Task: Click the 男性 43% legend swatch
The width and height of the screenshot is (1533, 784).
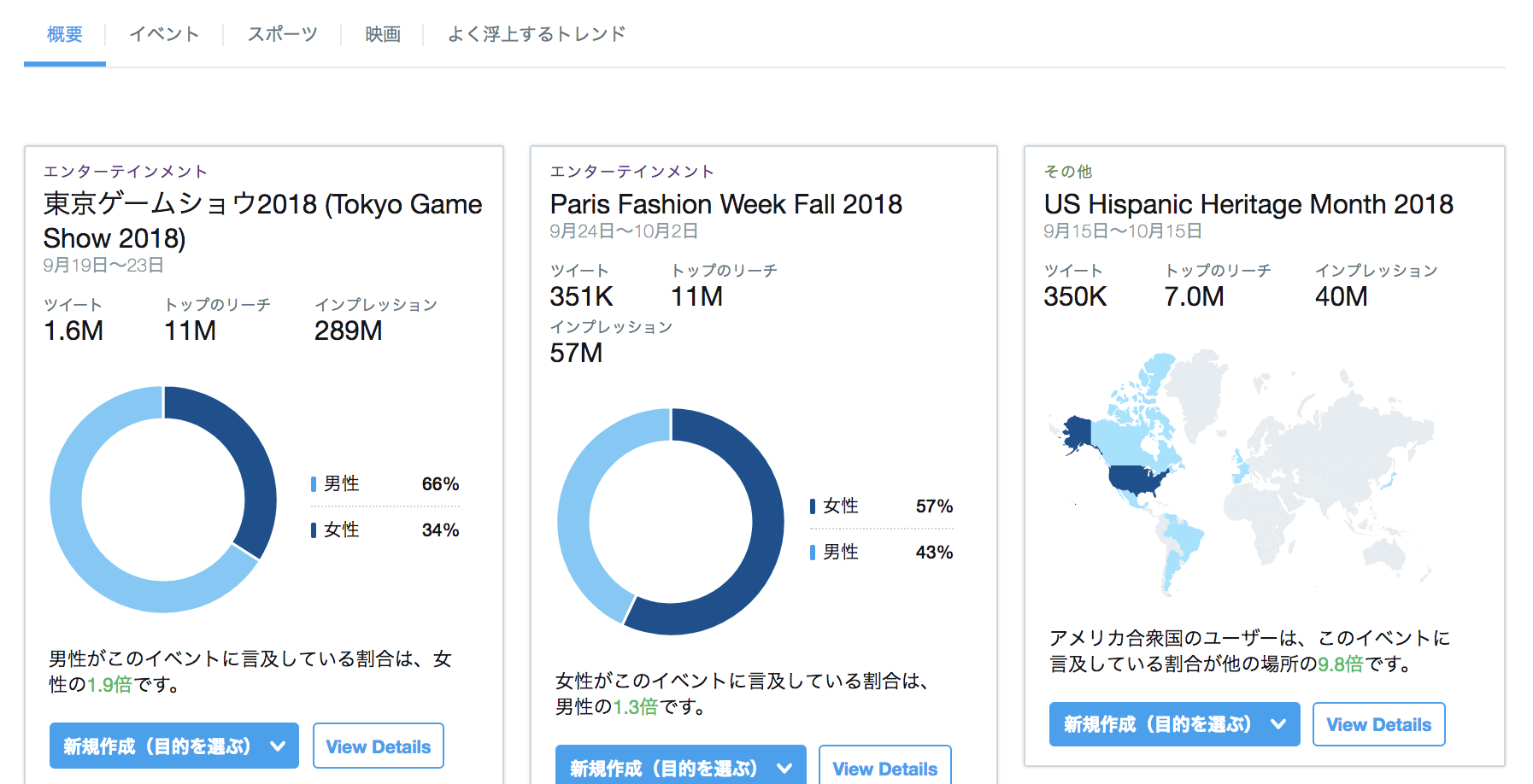Action: [813, 553]
